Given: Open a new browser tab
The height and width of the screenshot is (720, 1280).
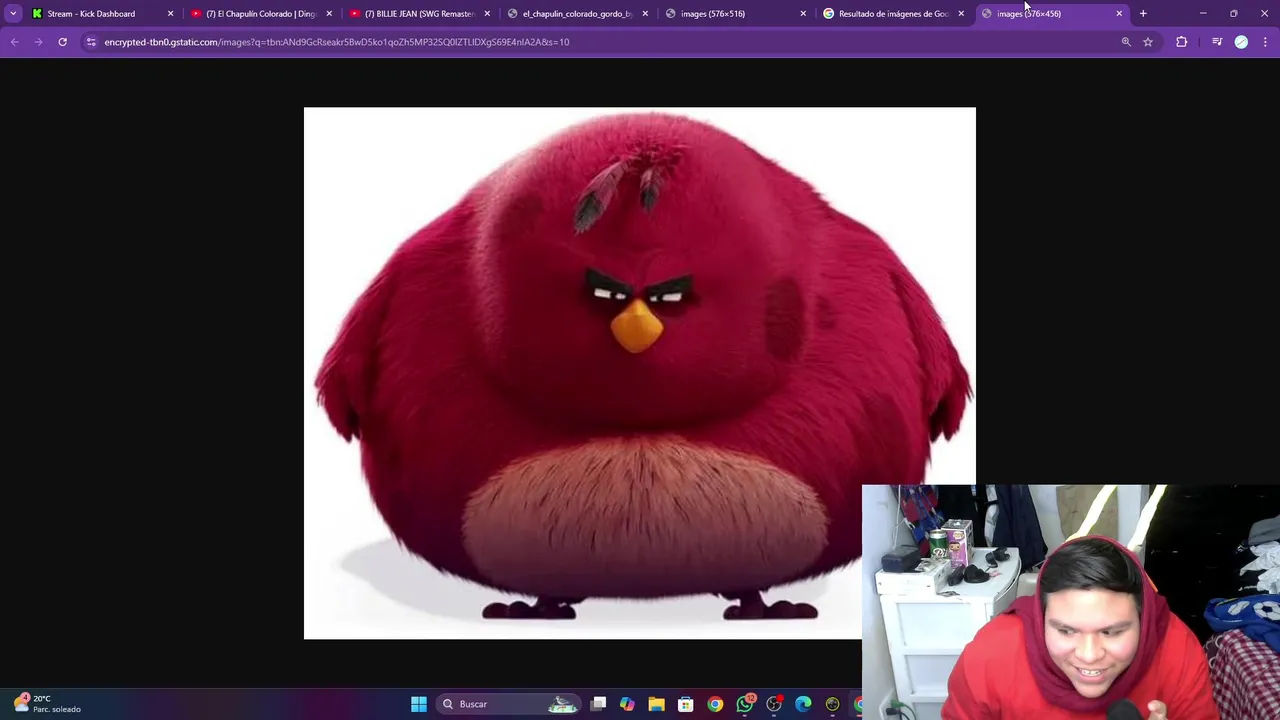Looking at the screenshot, I should (x=1143, y=14).
